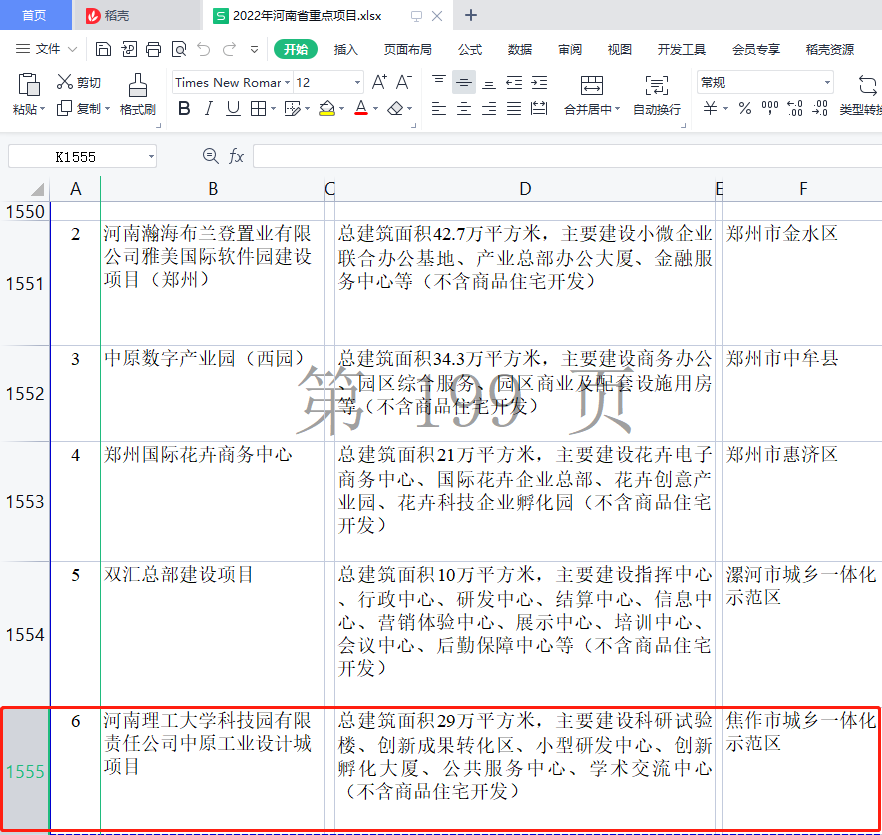Toggle increase font size with A+ icon

[381, 80]
